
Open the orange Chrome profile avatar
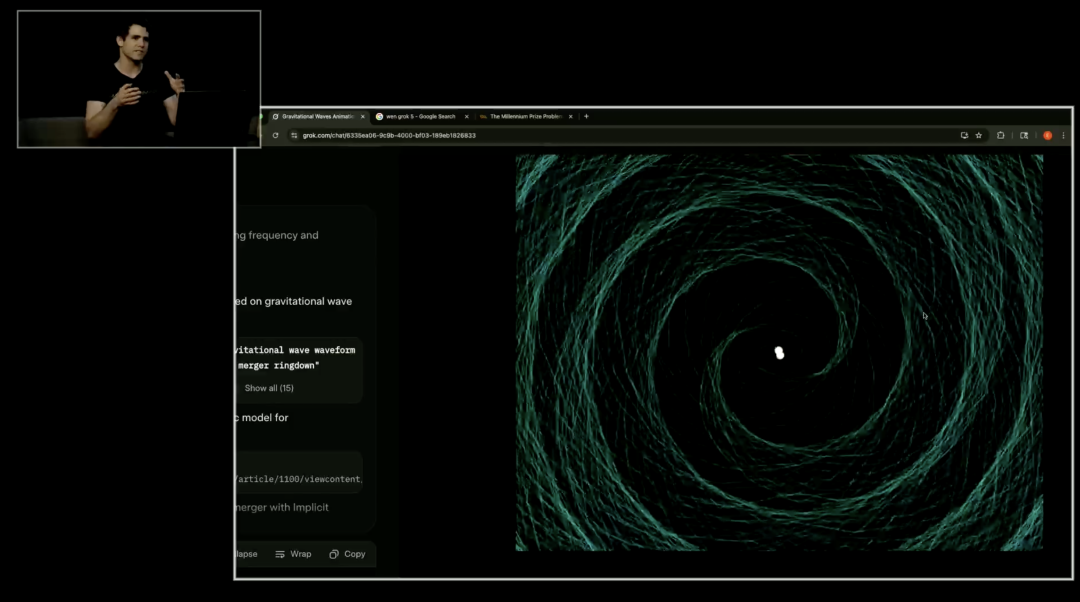(x=1047, y=136)
